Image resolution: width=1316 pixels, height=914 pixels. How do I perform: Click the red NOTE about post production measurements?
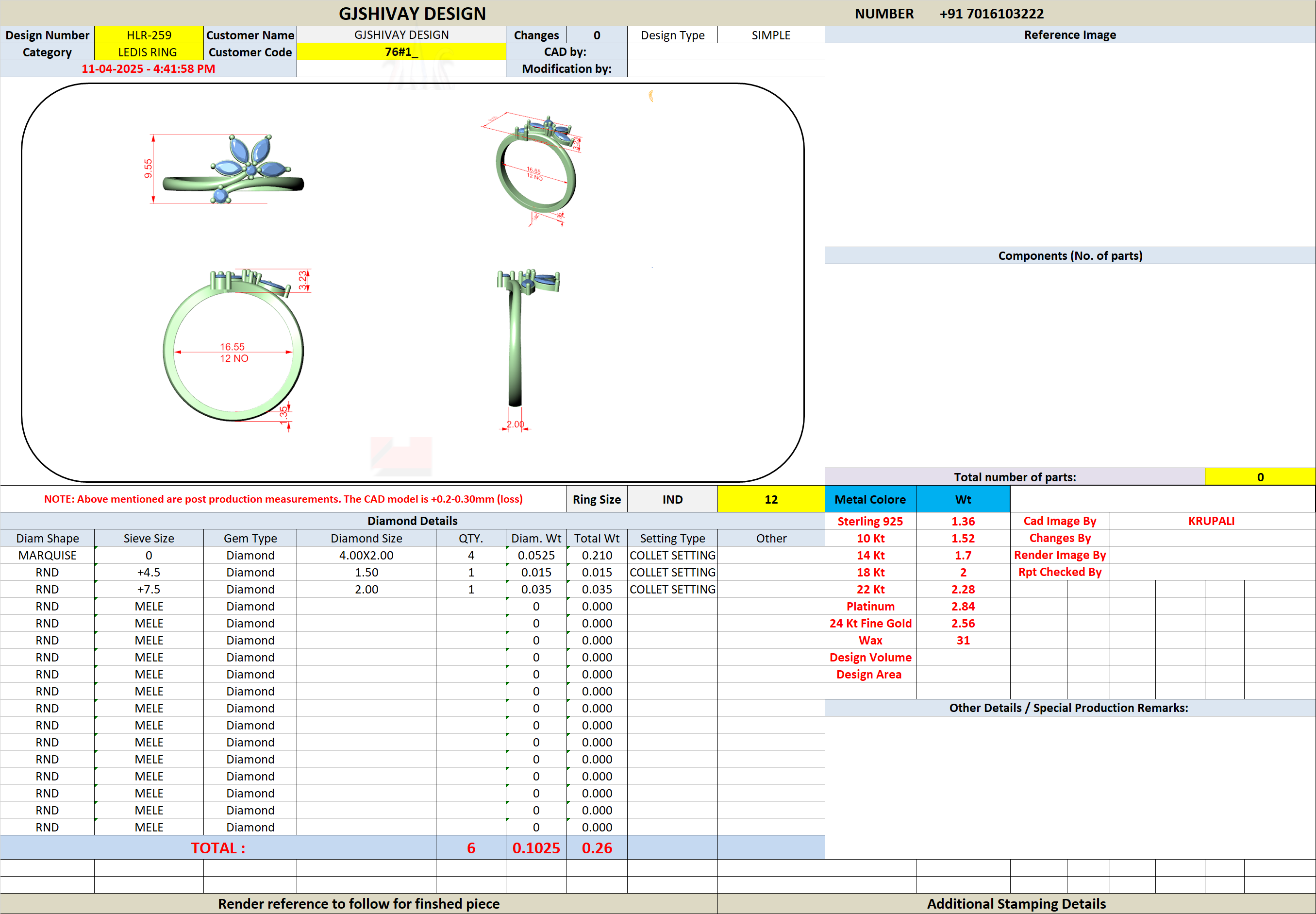coord(283,499)
